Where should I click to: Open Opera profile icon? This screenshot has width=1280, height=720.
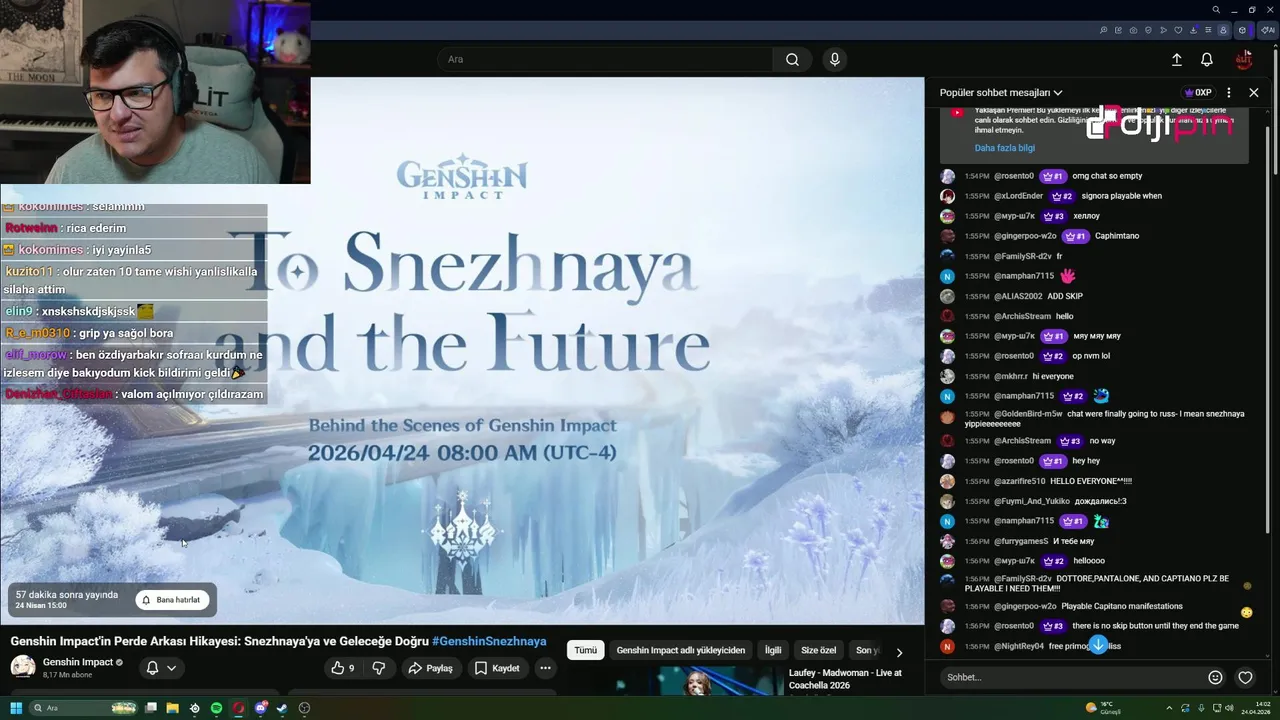tap(1223, 30)
